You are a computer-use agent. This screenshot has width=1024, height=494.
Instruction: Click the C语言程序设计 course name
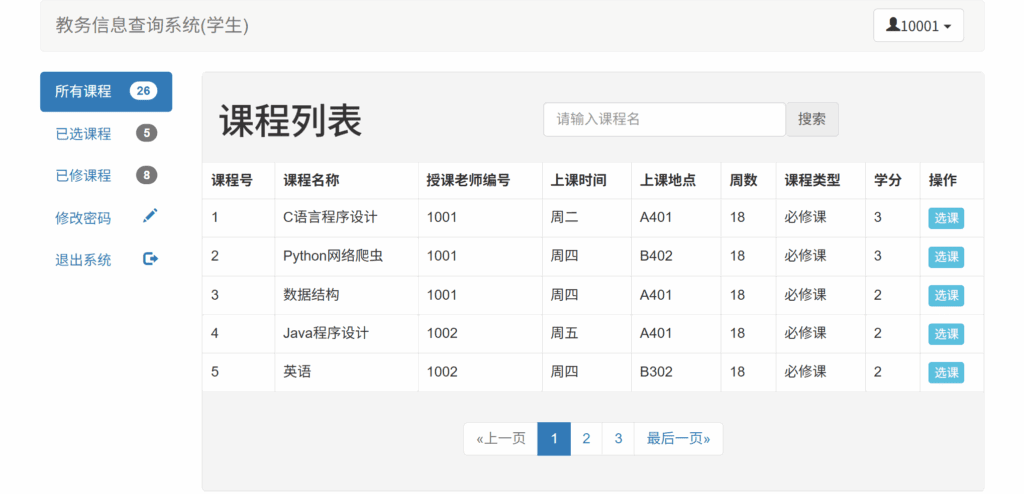[330, 217]
